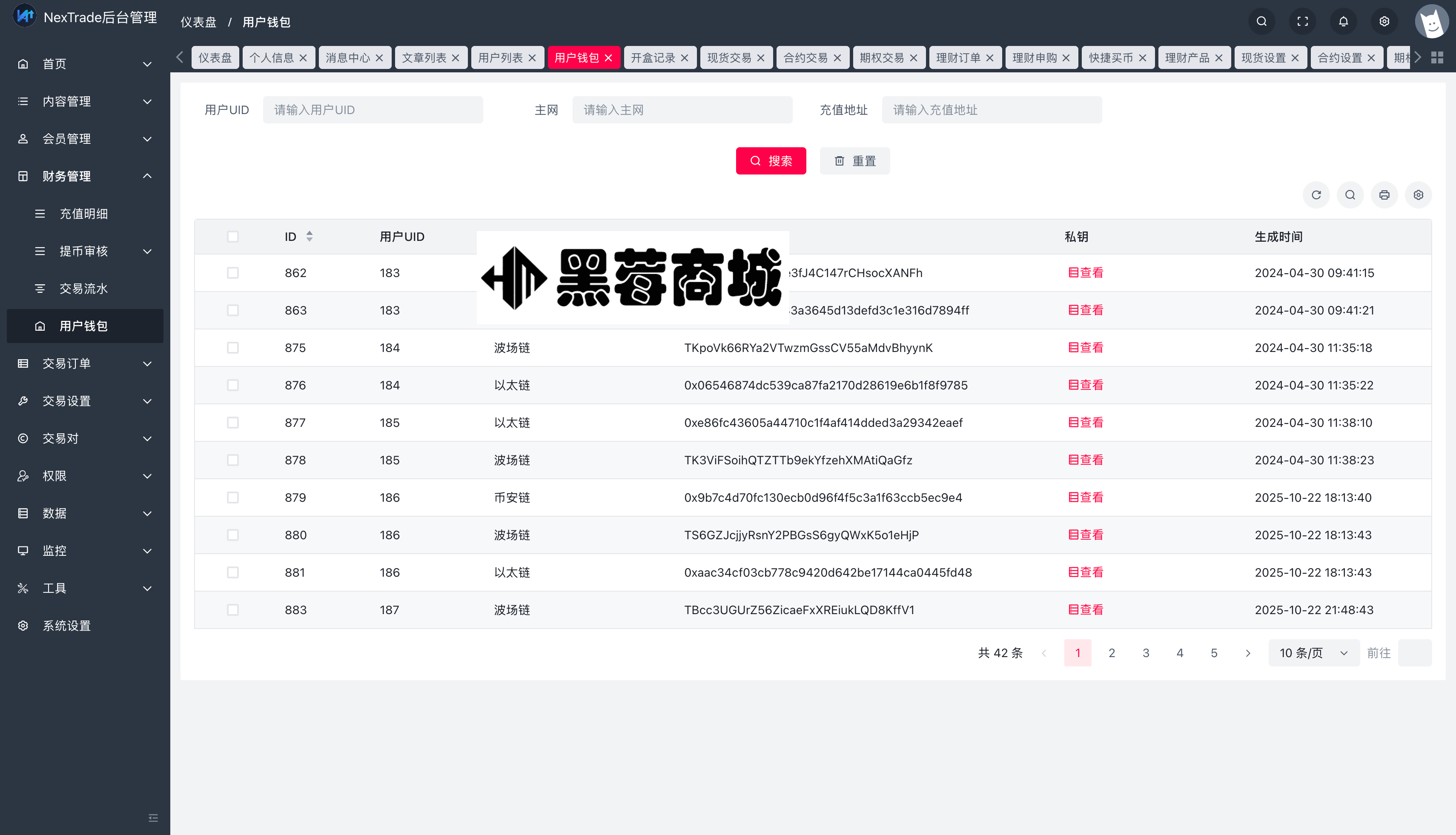Switch to the 用户列表 tab
Image resolution: width=1456 pixels, height=835 pixels.
[x=501, y=57]
